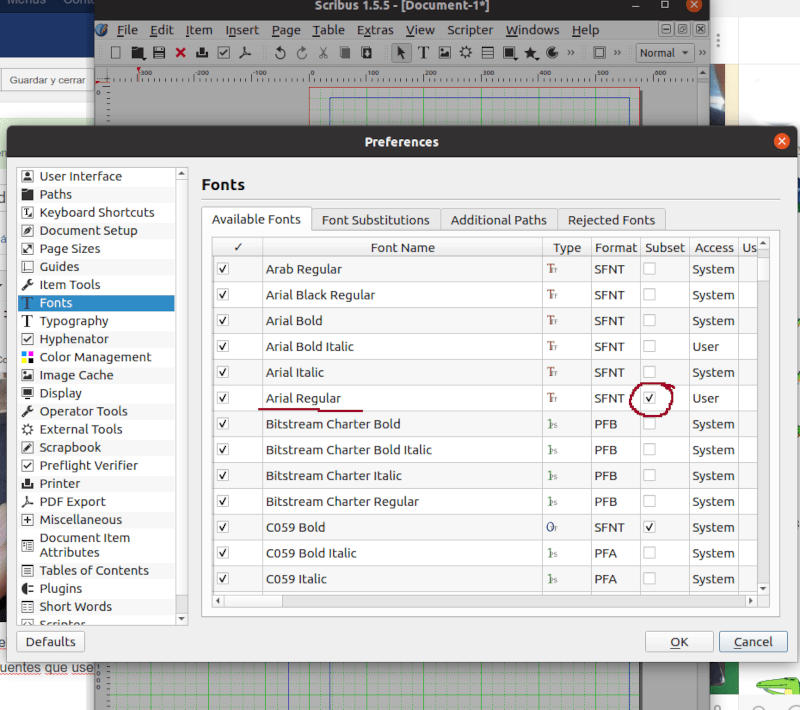Click the Print document toolbar icon

click(202, 53)
